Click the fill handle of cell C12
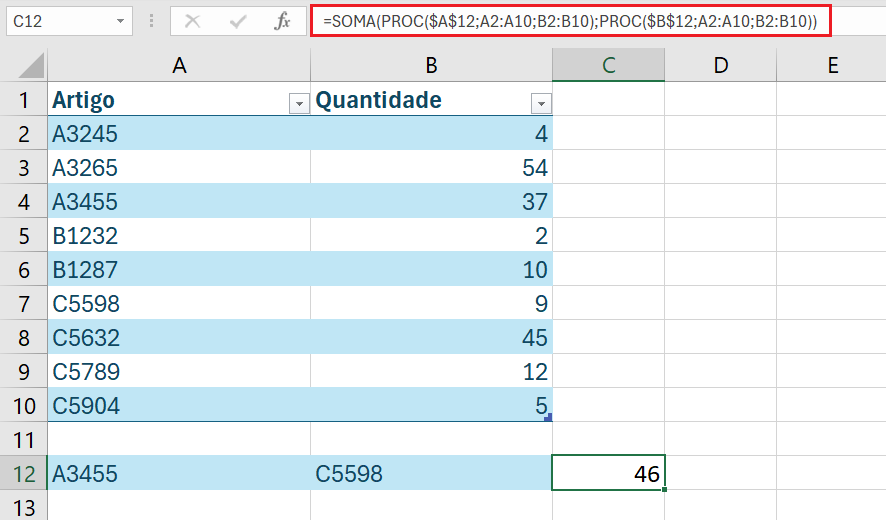Image resolution: width=886 pixels, height=520 pixels. pos(664,489)
